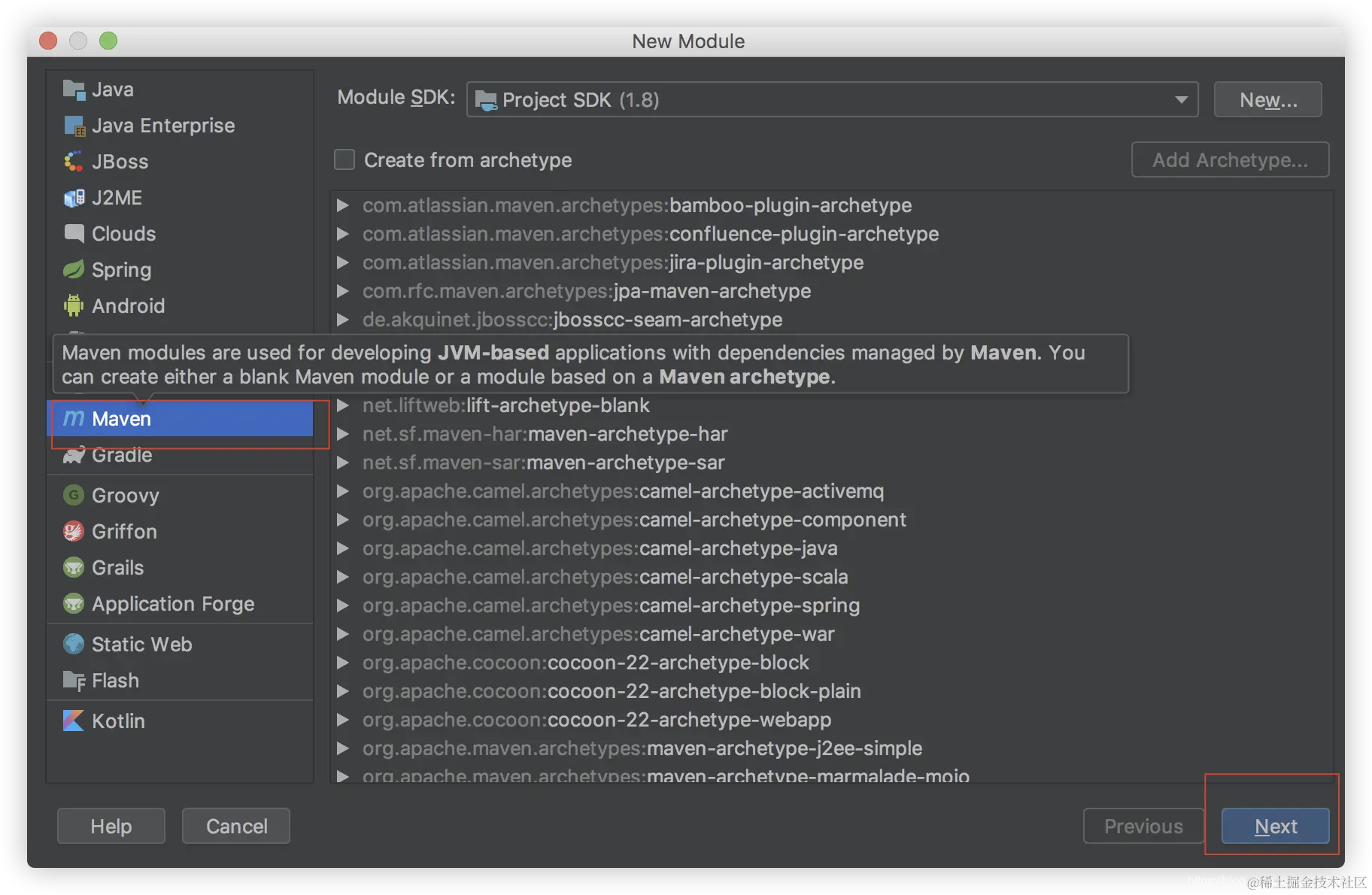The image size is (1372, 895).
Task: Select the Java label in module list
Action: click(x=113, y=89)
